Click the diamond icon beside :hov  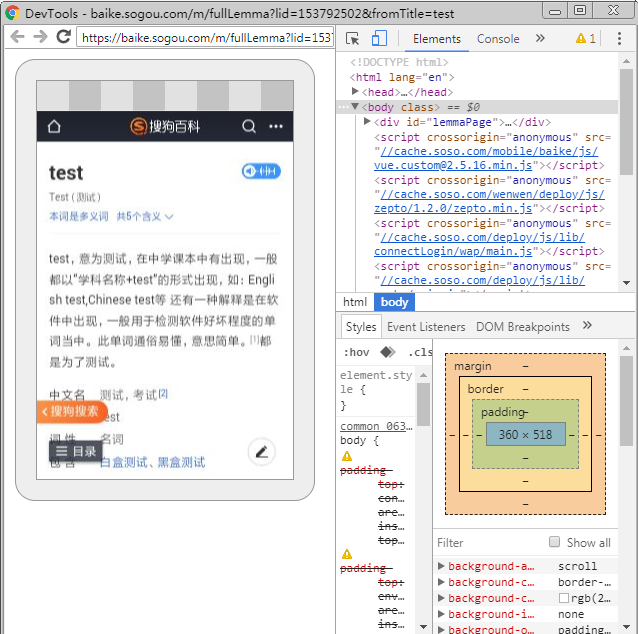pyautogui.click(x=387, y=352)
